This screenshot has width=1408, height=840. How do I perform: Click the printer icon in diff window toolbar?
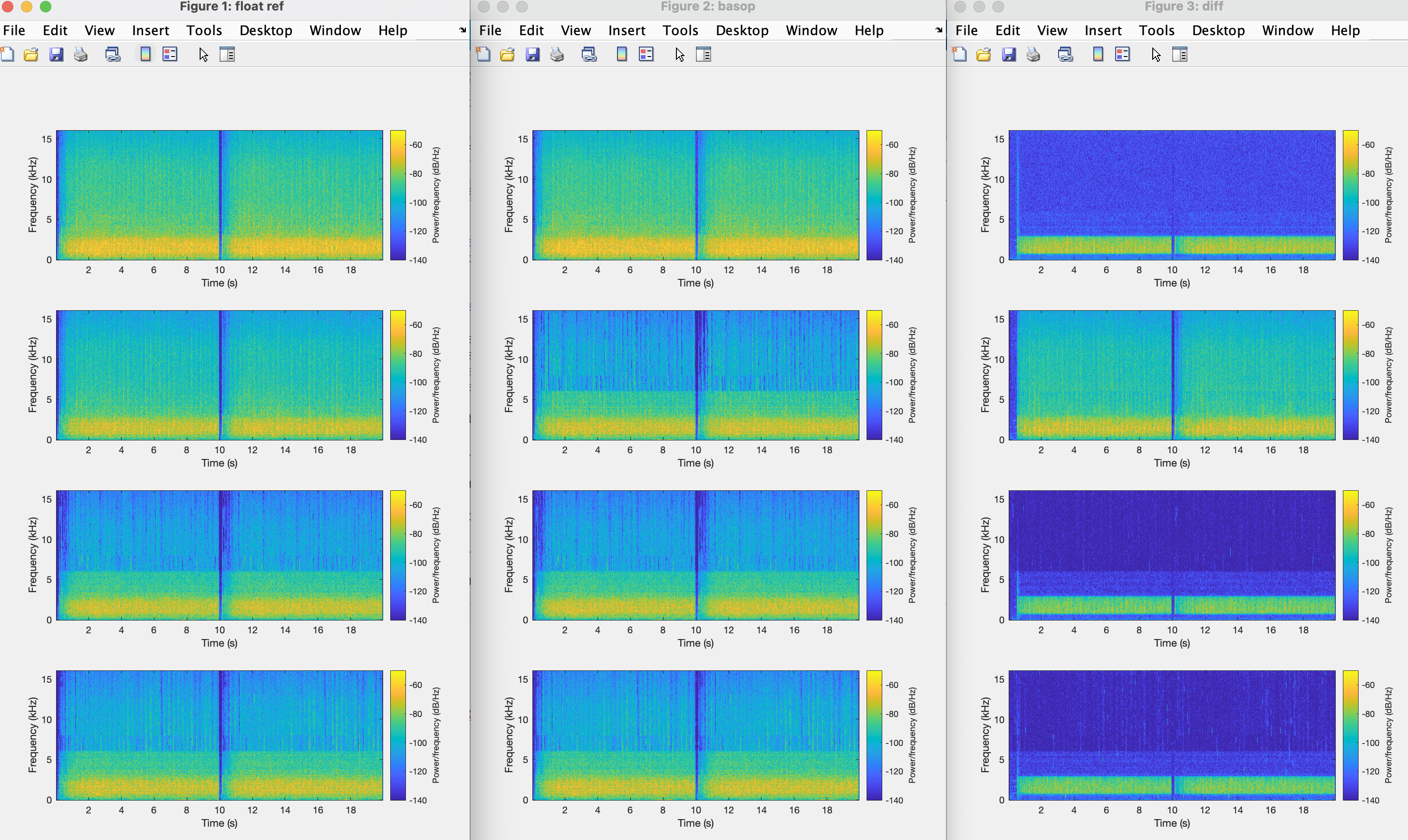[1033, 54]
